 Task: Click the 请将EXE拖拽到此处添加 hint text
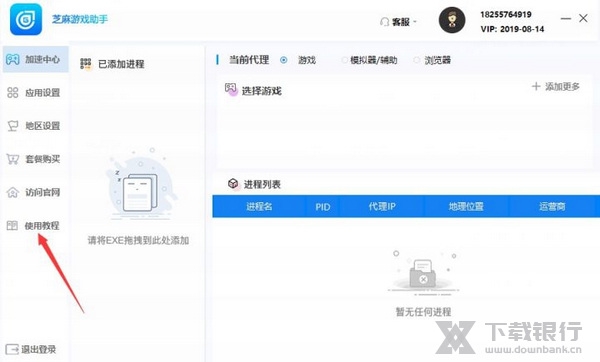point(138,240)
